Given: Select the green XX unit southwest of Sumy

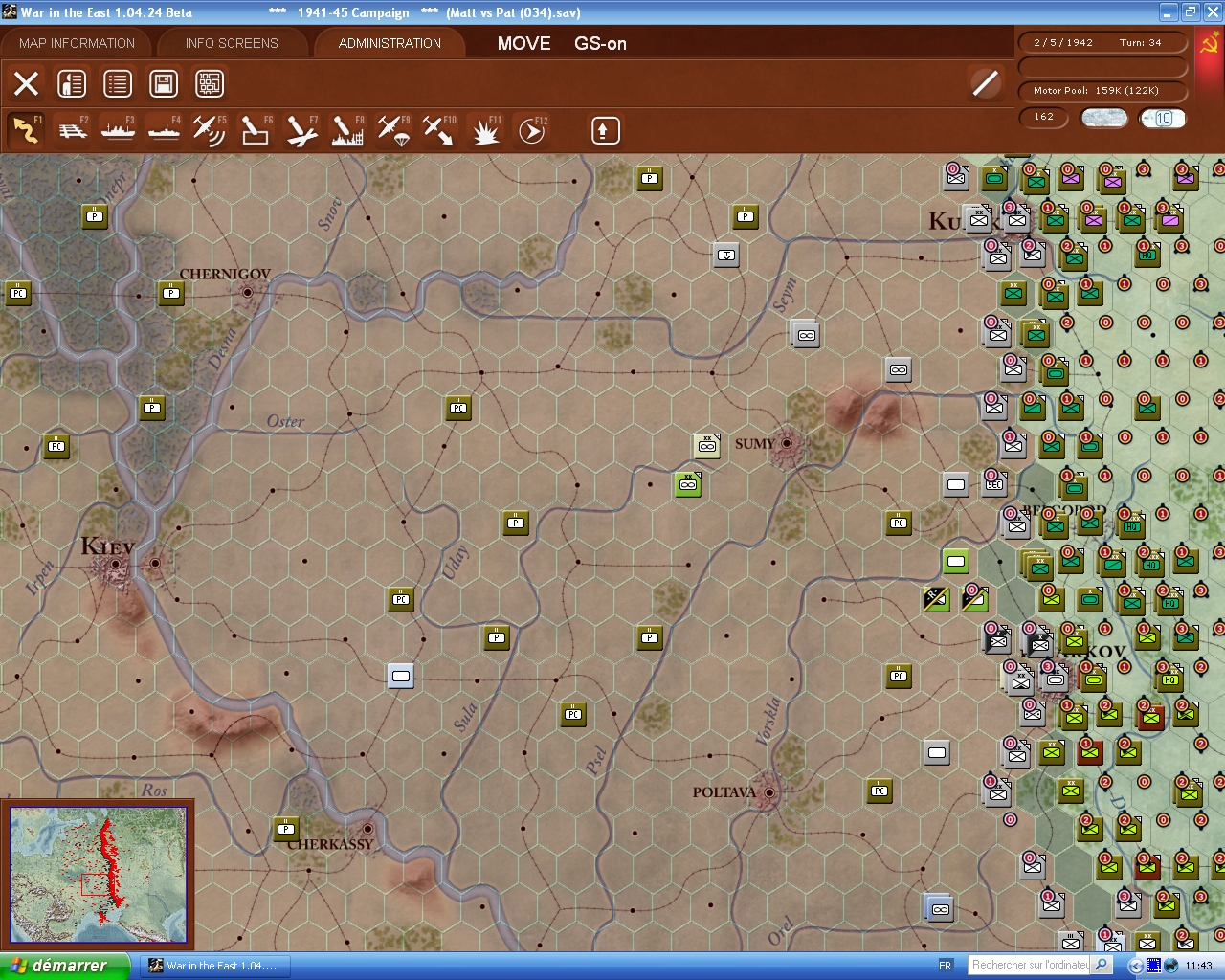Looking at the screenshot, I should coord(688,484).
